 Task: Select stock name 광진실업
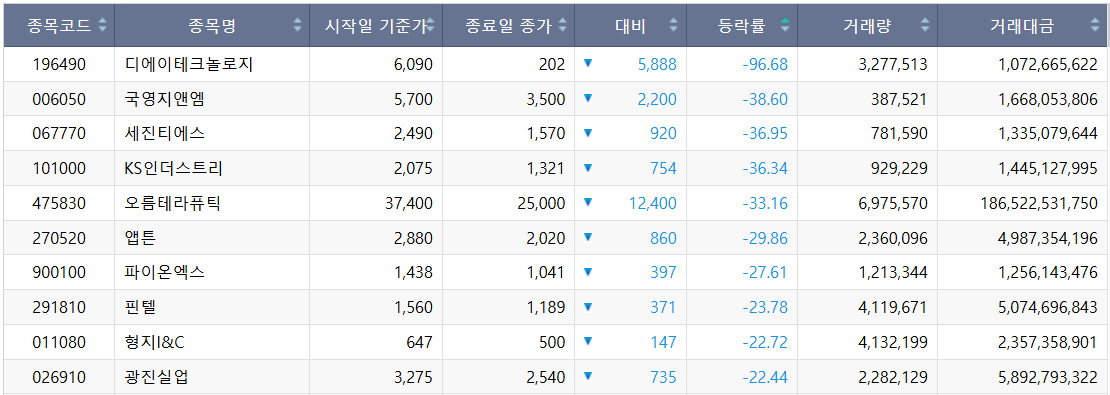click(x=156, y=377)
